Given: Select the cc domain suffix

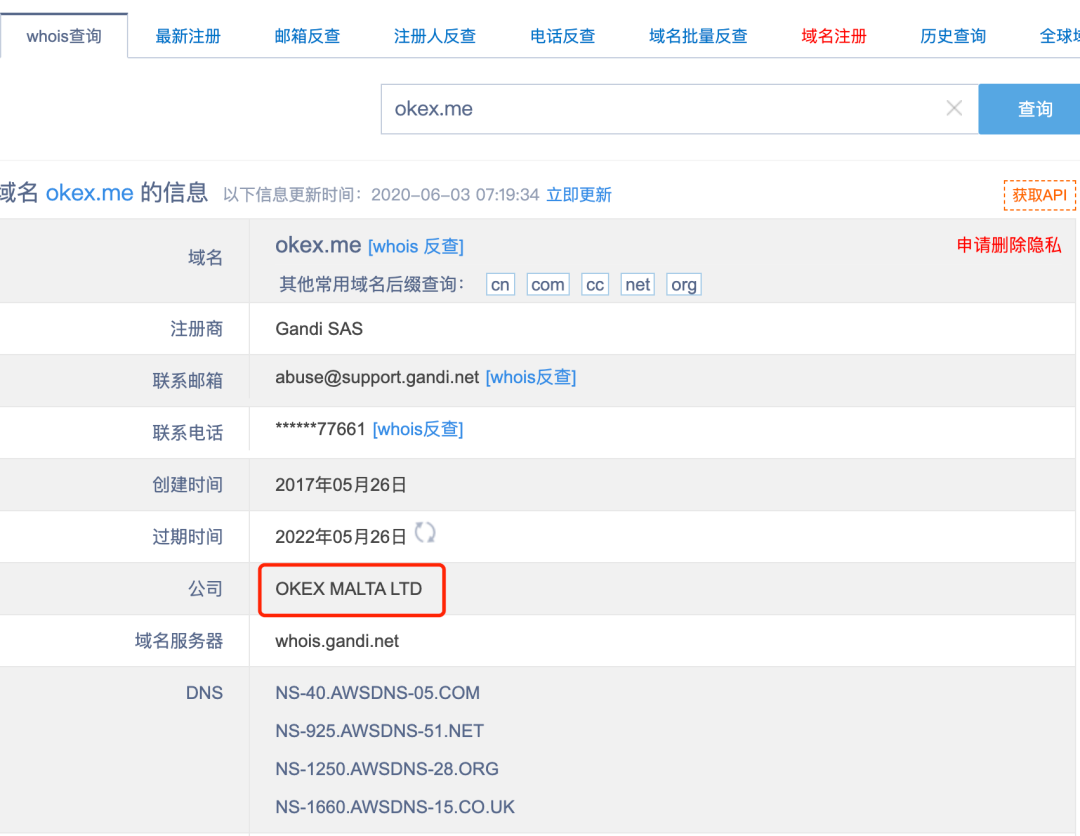Looking at the screenshot, I should coord(595,284).
